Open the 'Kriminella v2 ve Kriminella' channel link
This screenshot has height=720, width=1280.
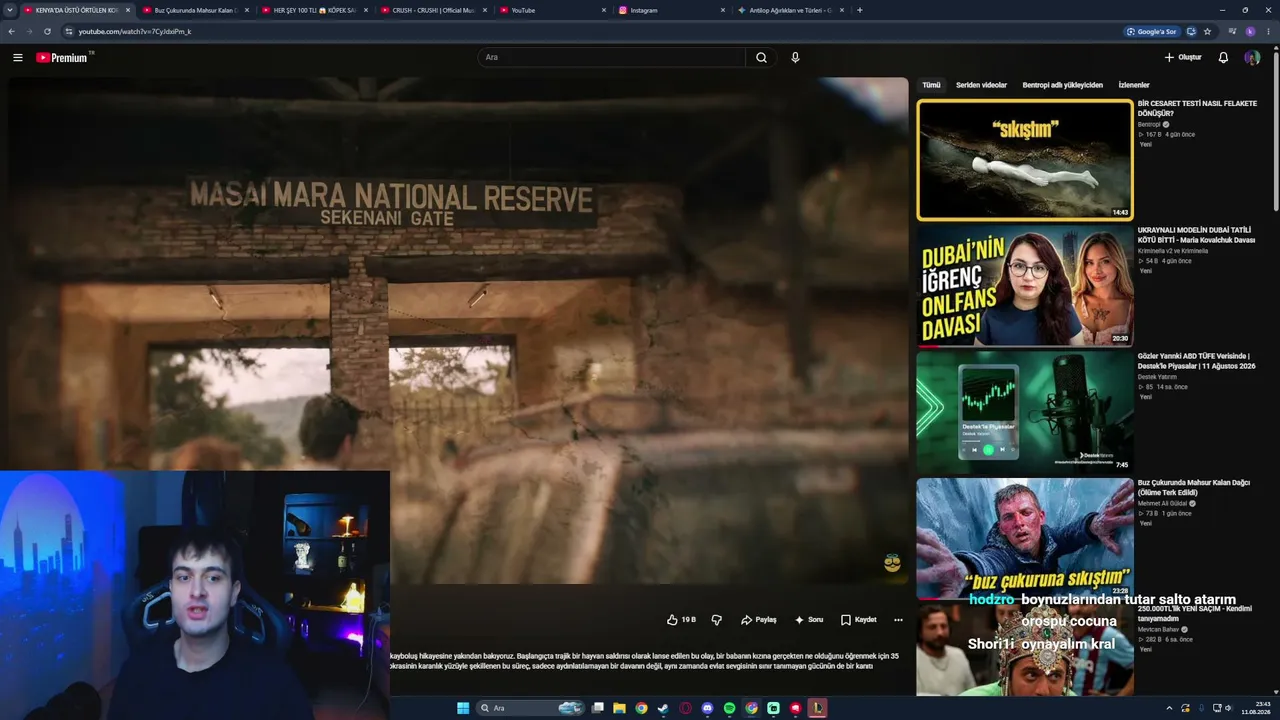[x=1173, y=251]
